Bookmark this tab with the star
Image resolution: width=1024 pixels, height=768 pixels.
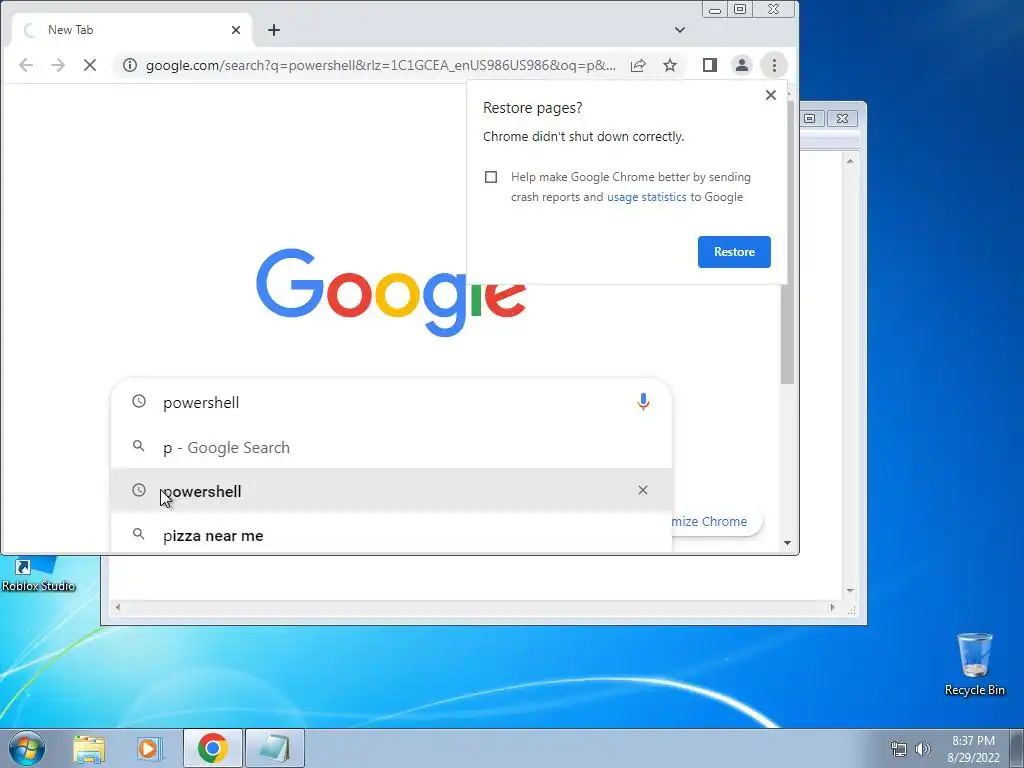[670, 65]
